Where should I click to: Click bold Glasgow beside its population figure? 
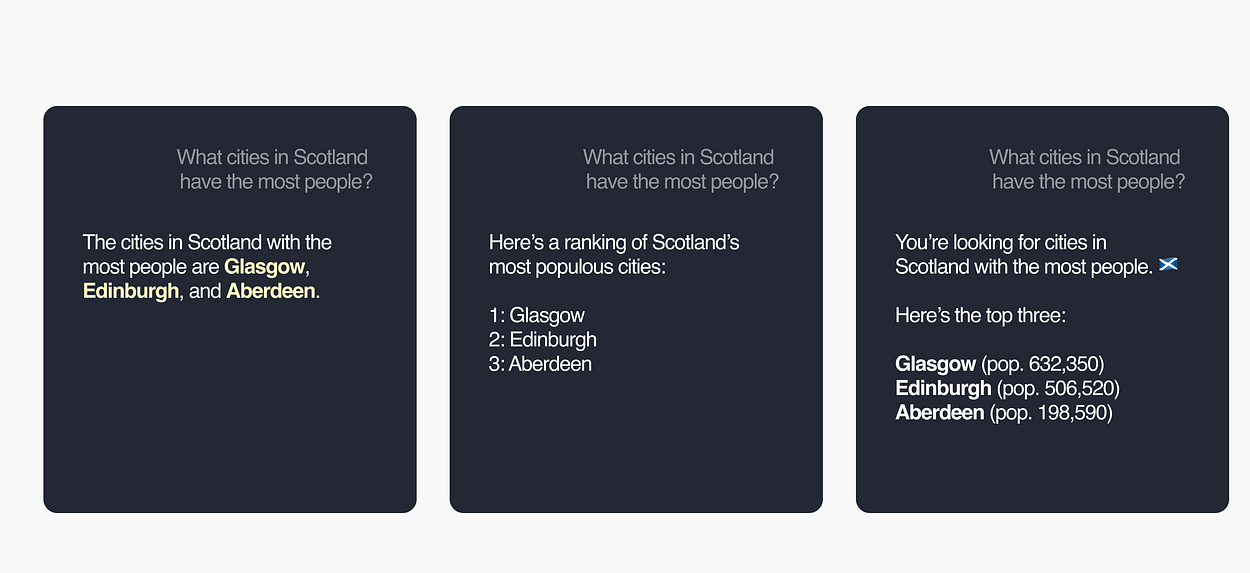tap(936, 364)
